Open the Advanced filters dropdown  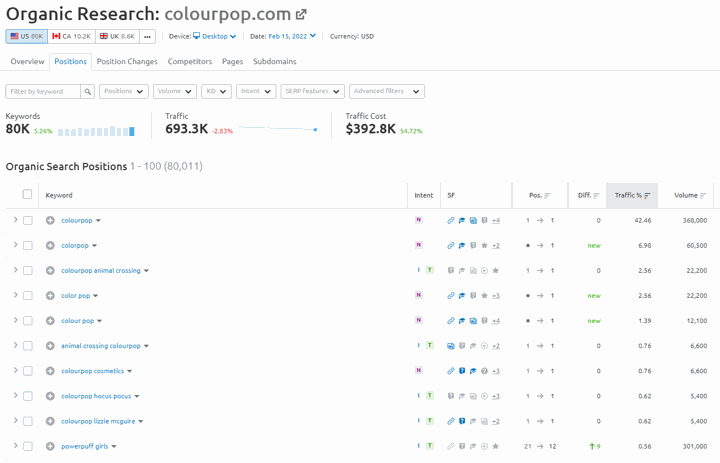click(x=387, y=91)
